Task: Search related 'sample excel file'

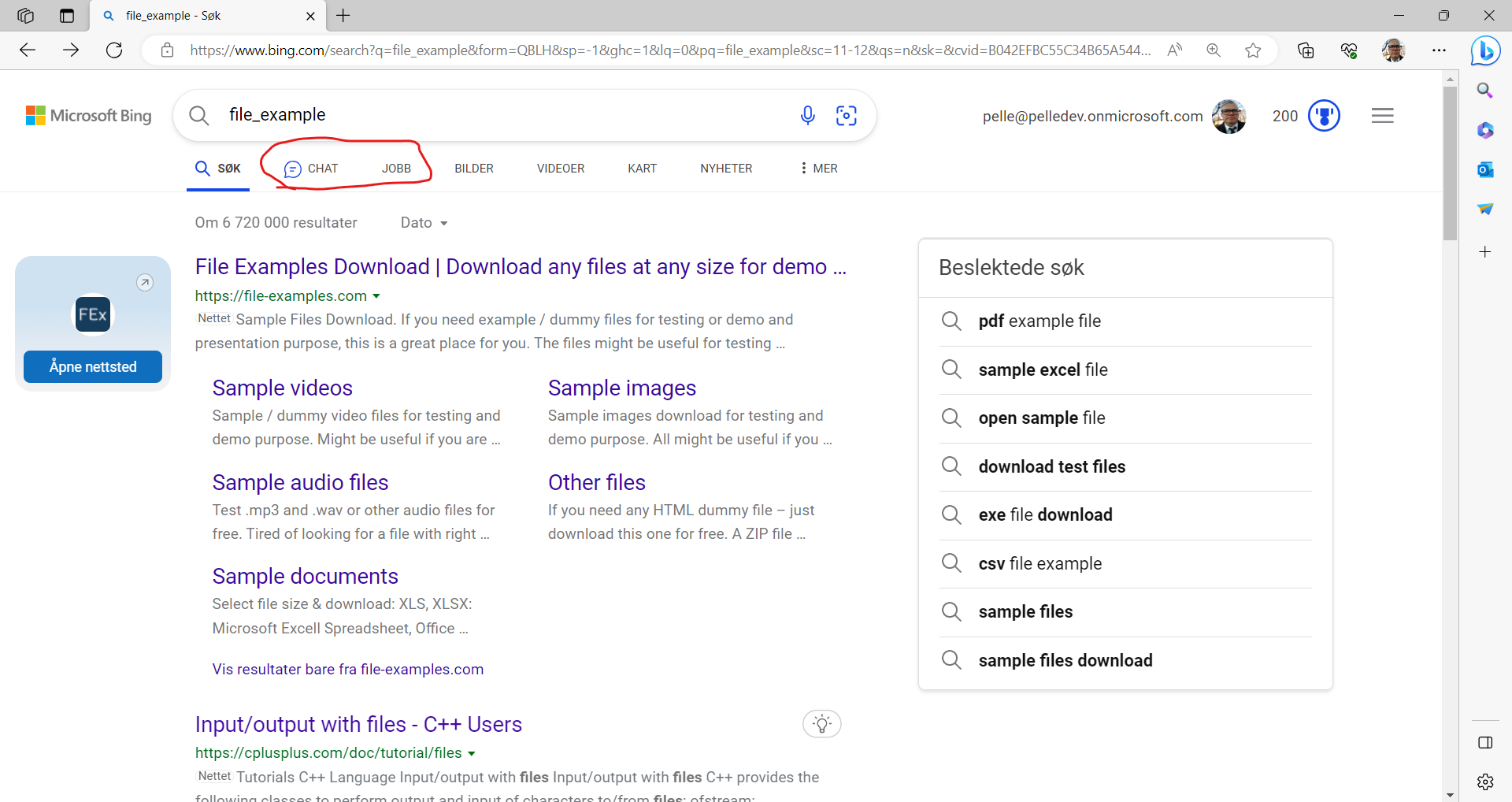Action: tap(1125, 370)
